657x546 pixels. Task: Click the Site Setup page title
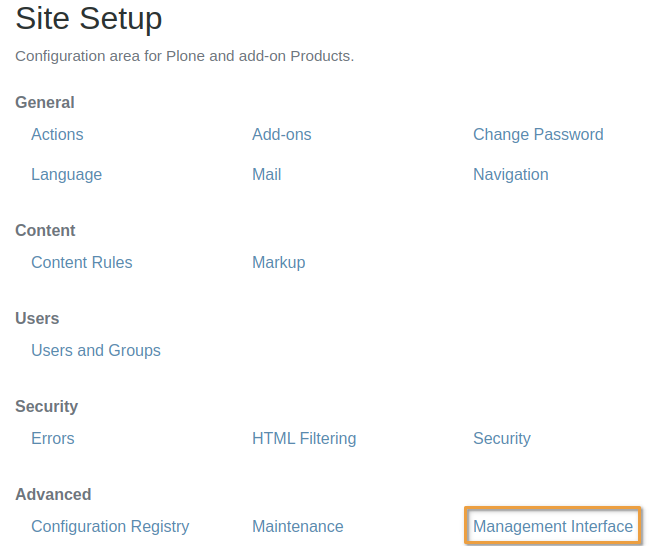coord(88,18)
